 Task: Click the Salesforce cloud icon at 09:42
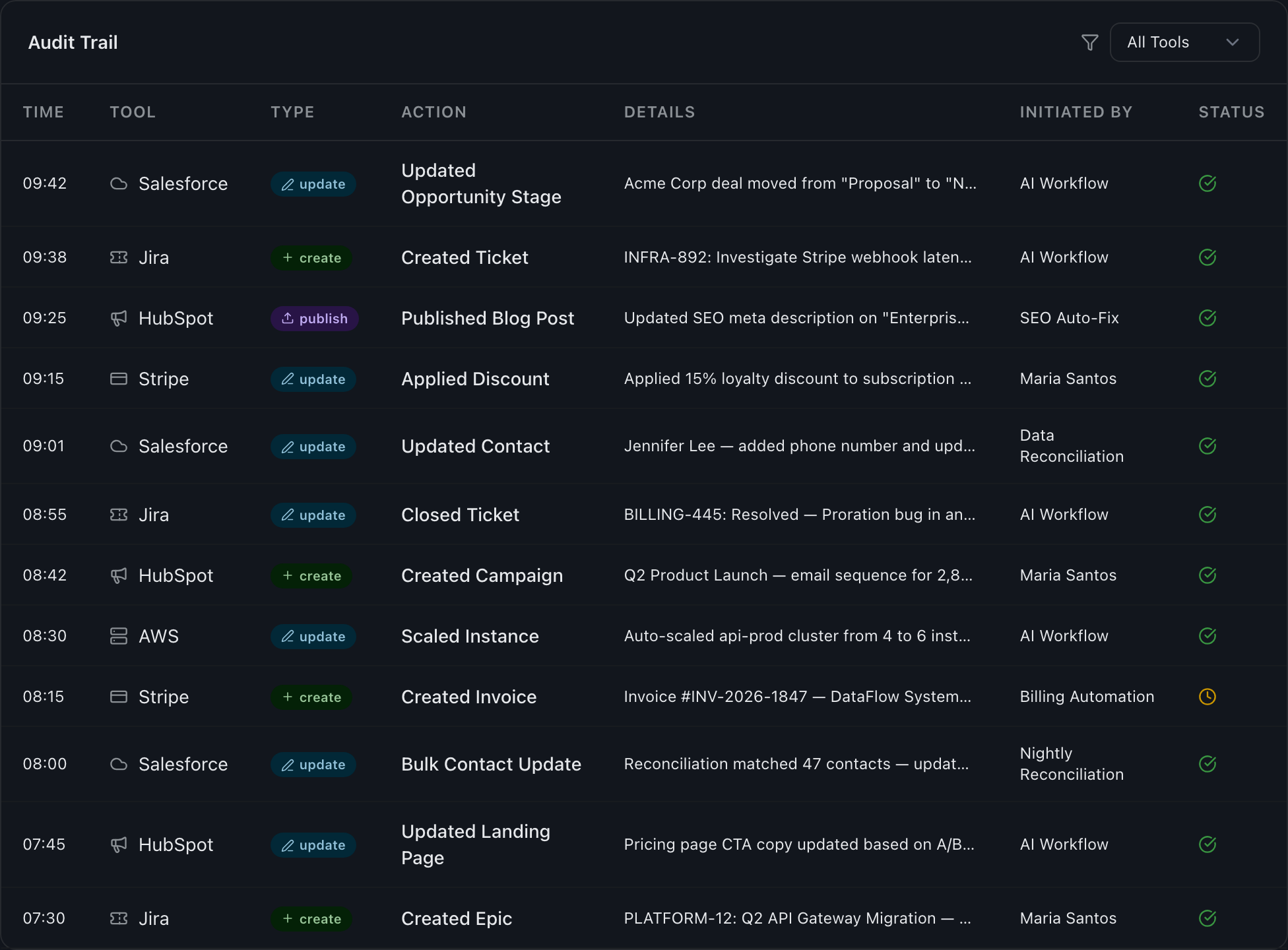coord(119,184)
